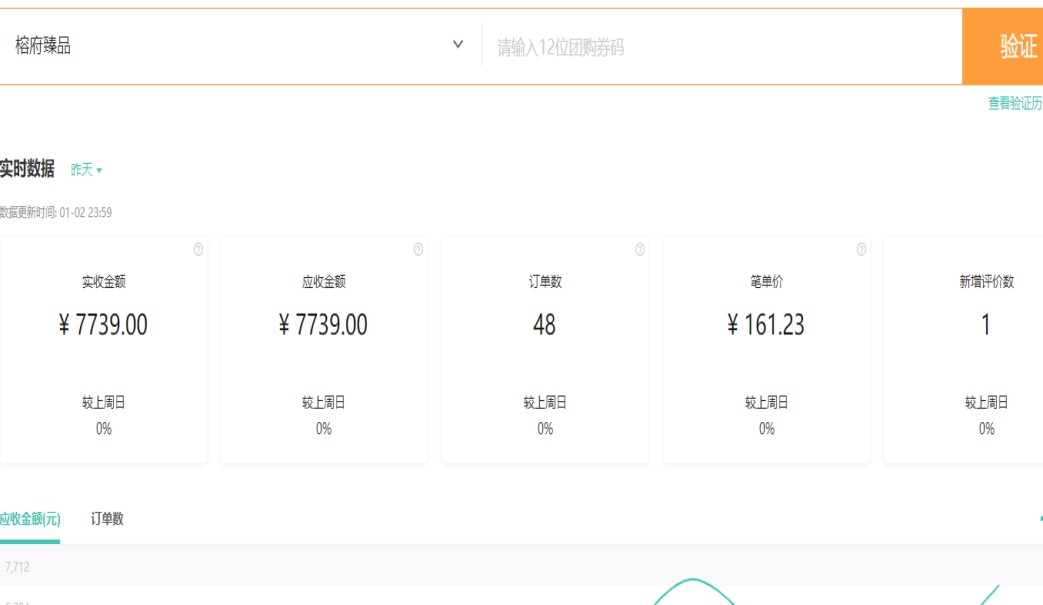Click help icon on 笔单价 card
1043x605 pixels.
861,250
